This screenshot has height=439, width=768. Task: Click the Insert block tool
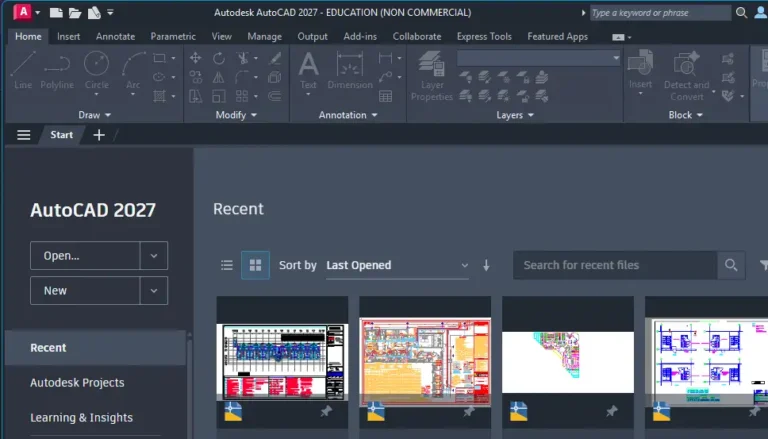pos(640,70)
